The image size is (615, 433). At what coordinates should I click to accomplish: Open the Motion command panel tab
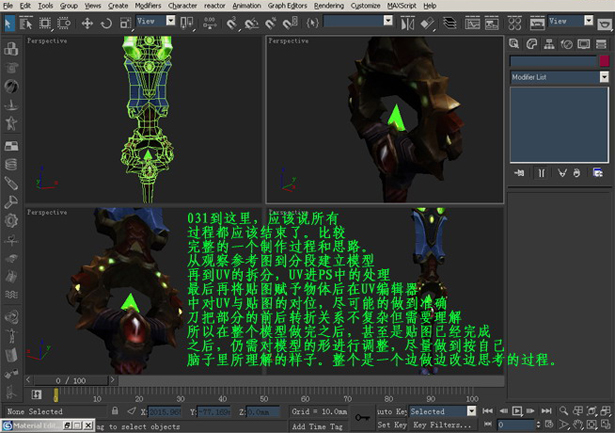coord(567,44)
